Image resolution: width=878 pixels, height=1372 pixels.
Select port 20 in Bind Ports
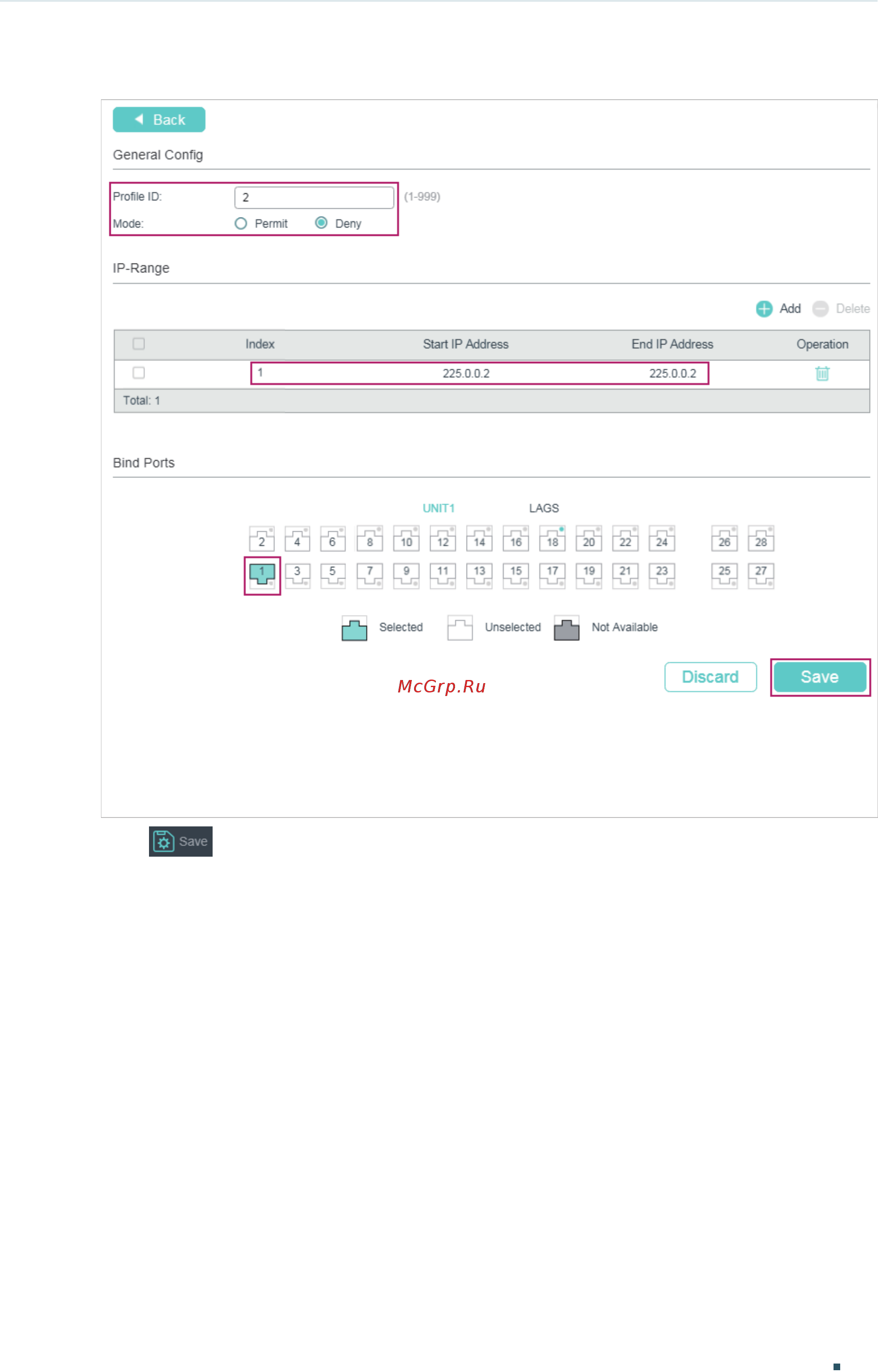tap(589, 539)
